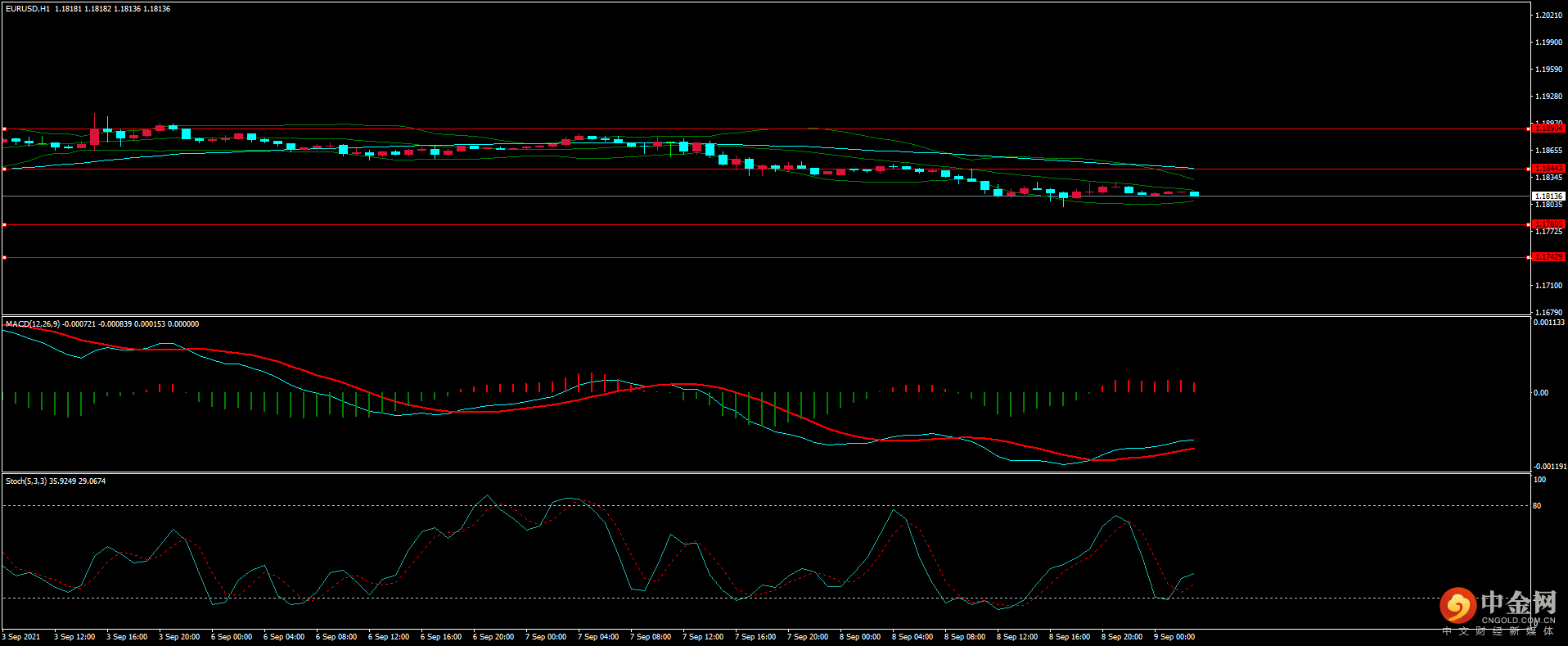Click the red 1.18904 price tag
The image size is (1568, 646).
1548,129
